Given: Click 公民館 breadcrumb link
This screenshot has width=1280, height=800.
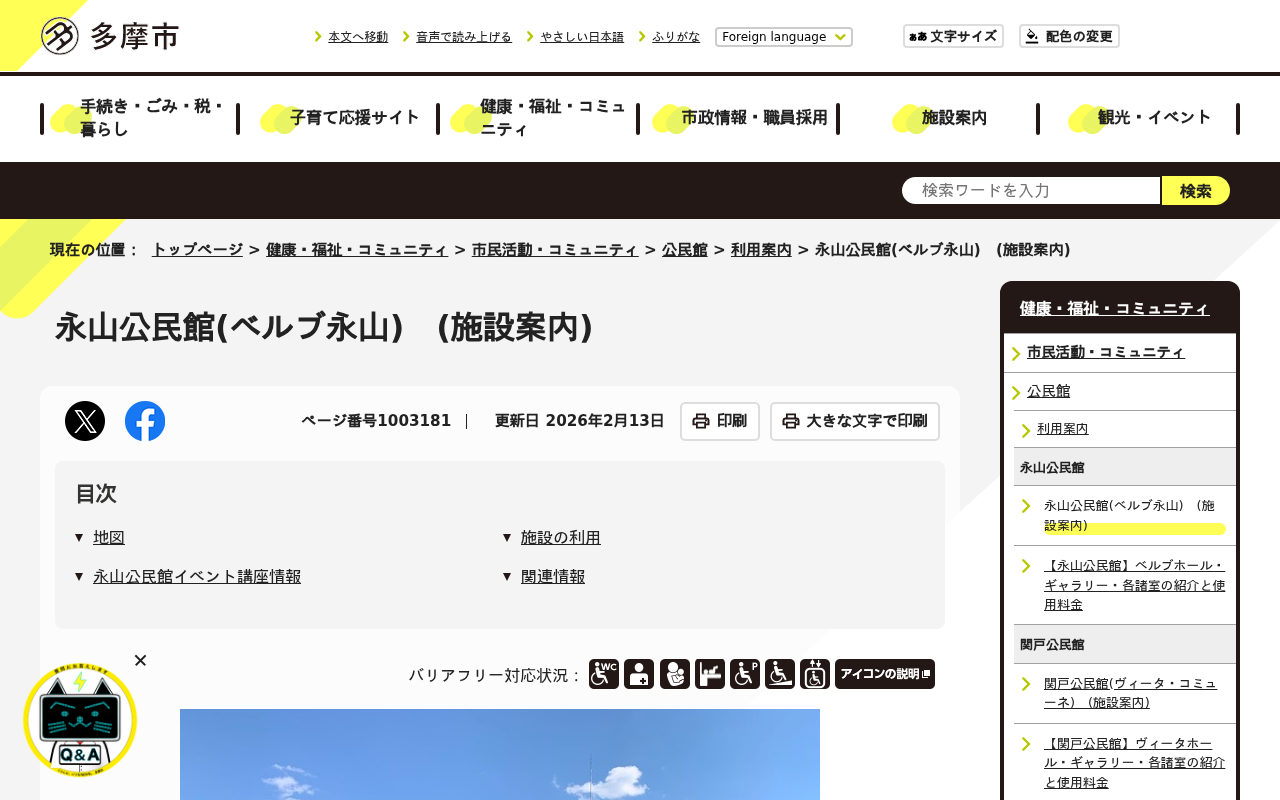Looking at the screenshot, I should (685, 250).
